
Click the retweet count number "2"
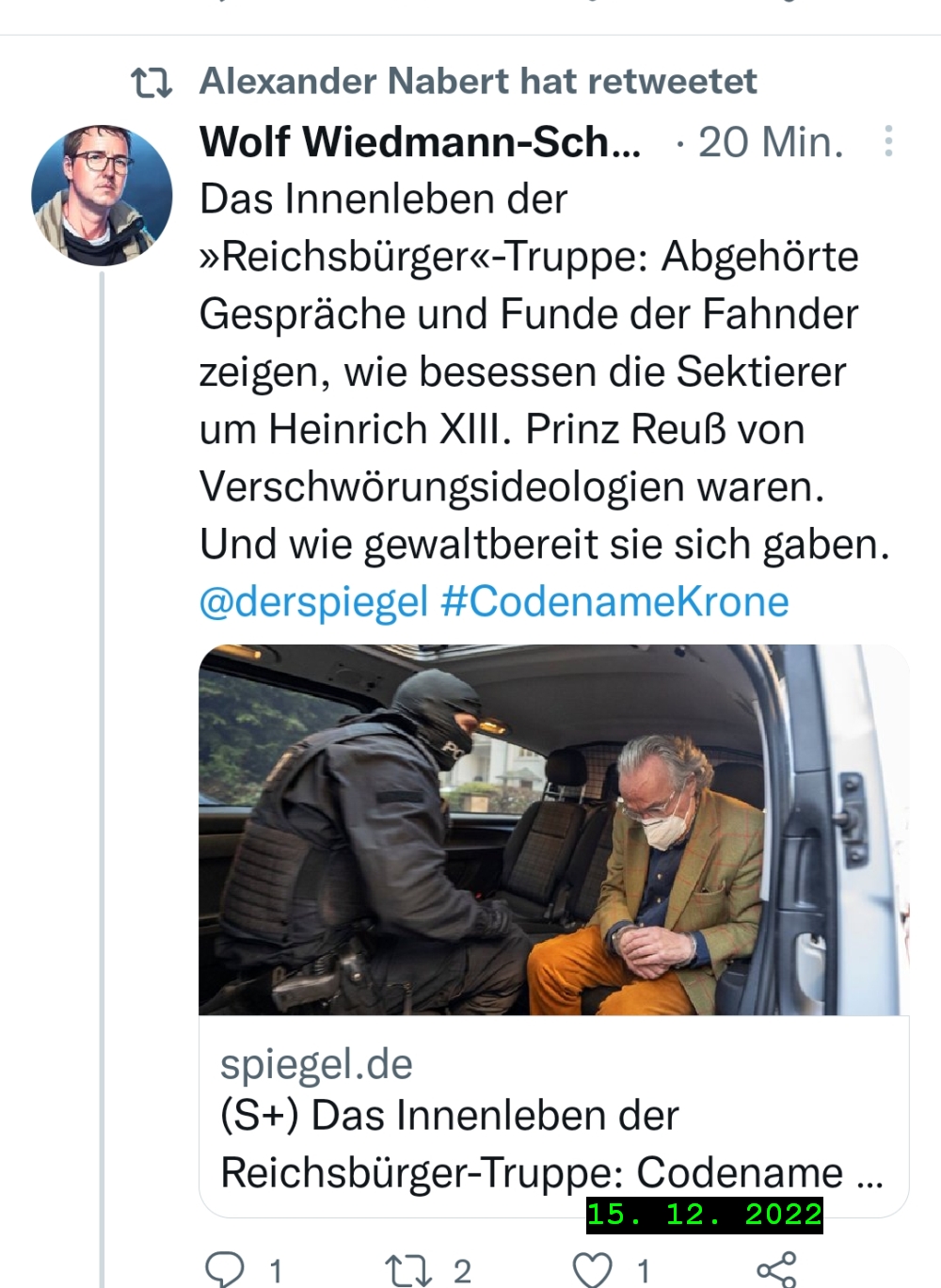[x=461, y=1272]
